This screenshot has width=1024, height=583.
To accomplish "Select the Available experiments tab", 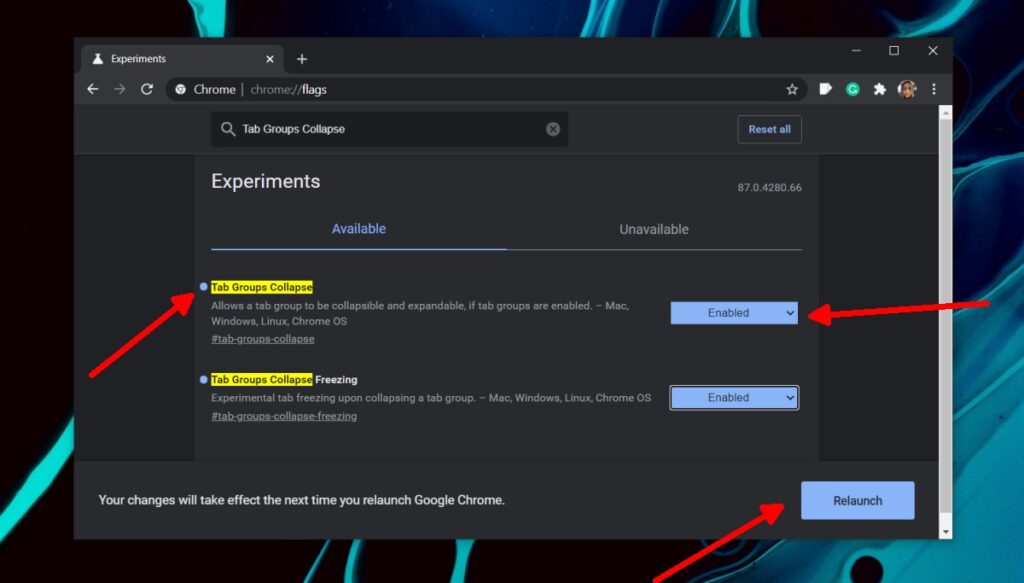I will click(359, 229).
